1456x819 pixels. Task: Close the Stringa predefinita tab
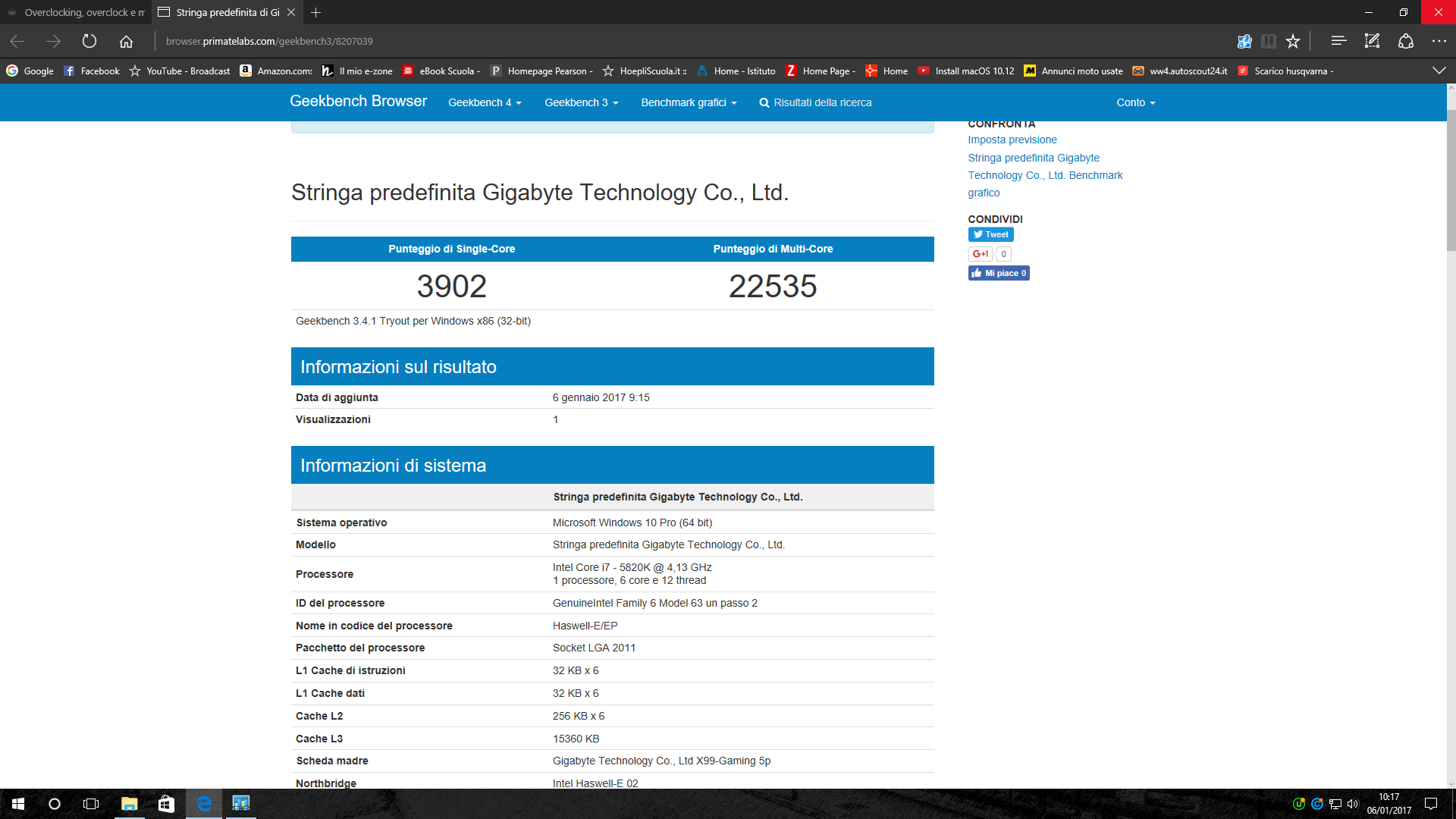point(291,12)
